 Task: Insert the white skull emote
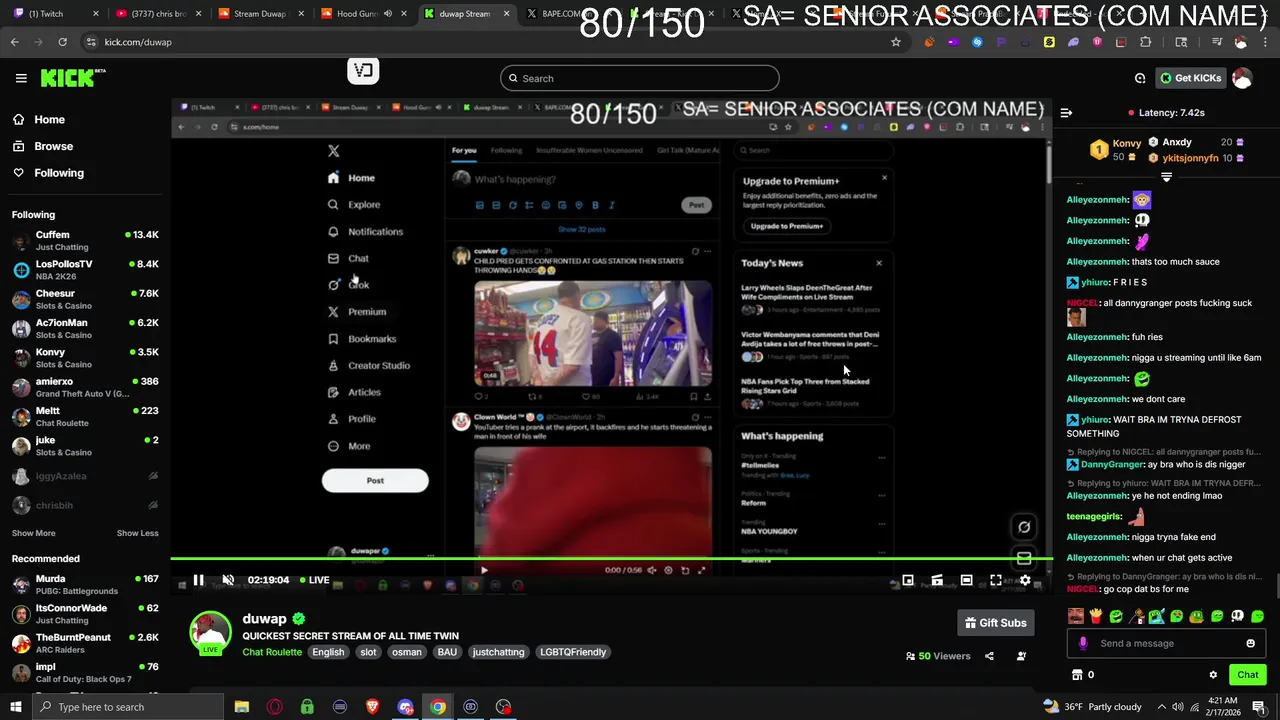(x=1237, y=616)
